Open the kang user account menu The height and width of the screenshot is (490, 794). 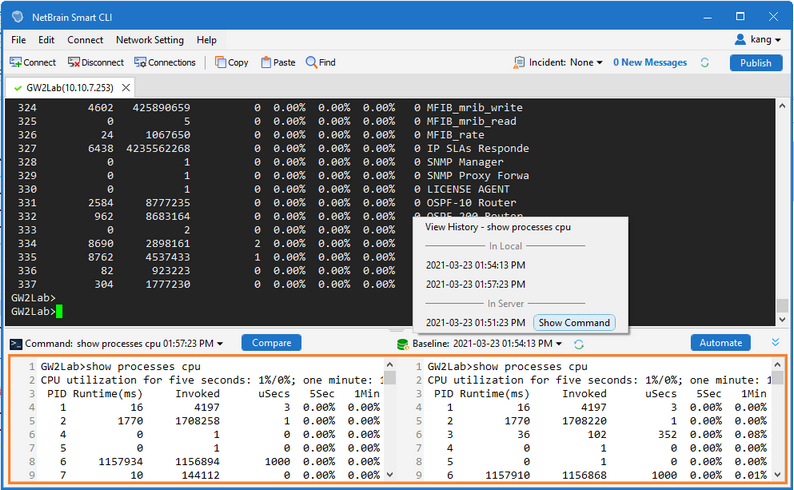[x=755, y=40]
